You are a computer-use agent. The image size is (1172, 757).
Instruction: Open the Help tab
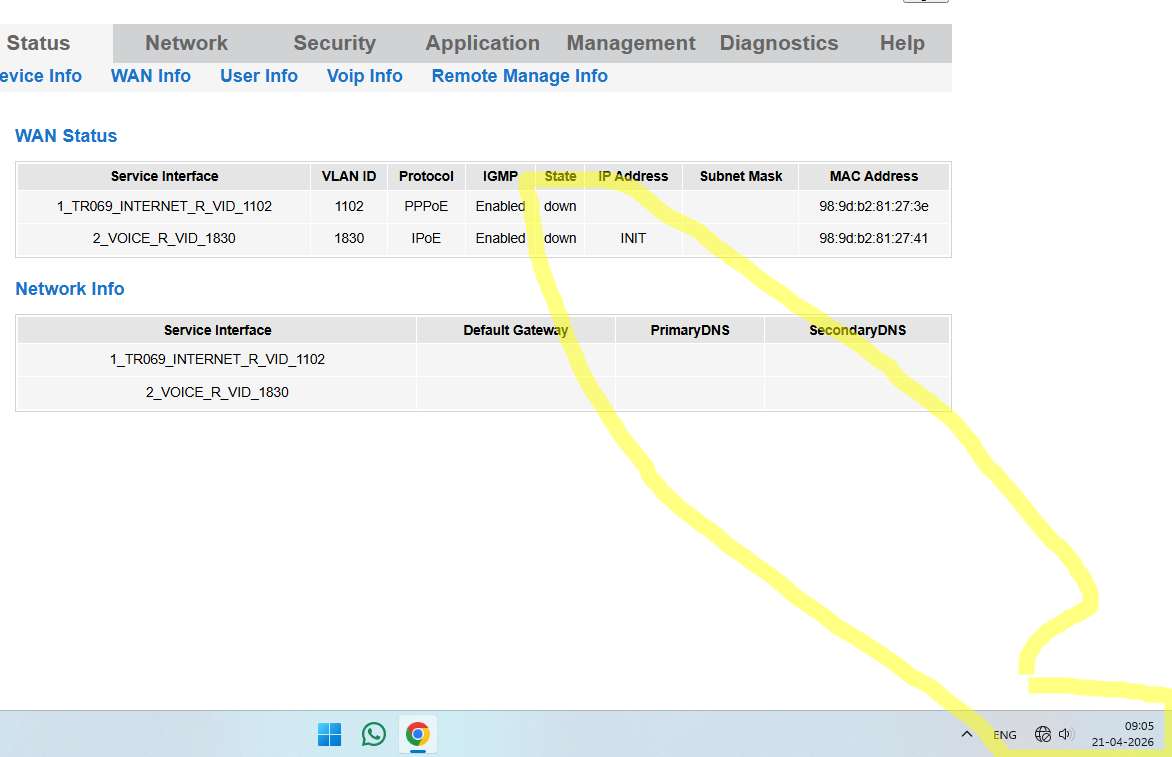pos(902,43)
